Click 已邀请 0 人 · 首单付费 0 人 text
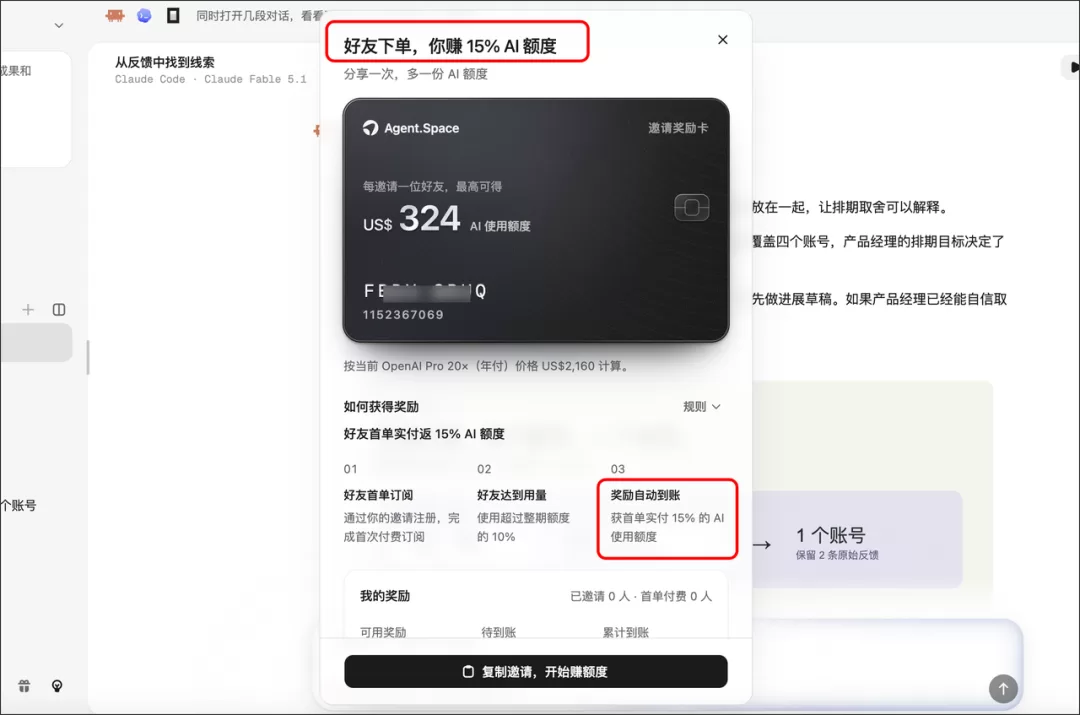Screen dimensions: 1080x715 [x=641, y=597]
